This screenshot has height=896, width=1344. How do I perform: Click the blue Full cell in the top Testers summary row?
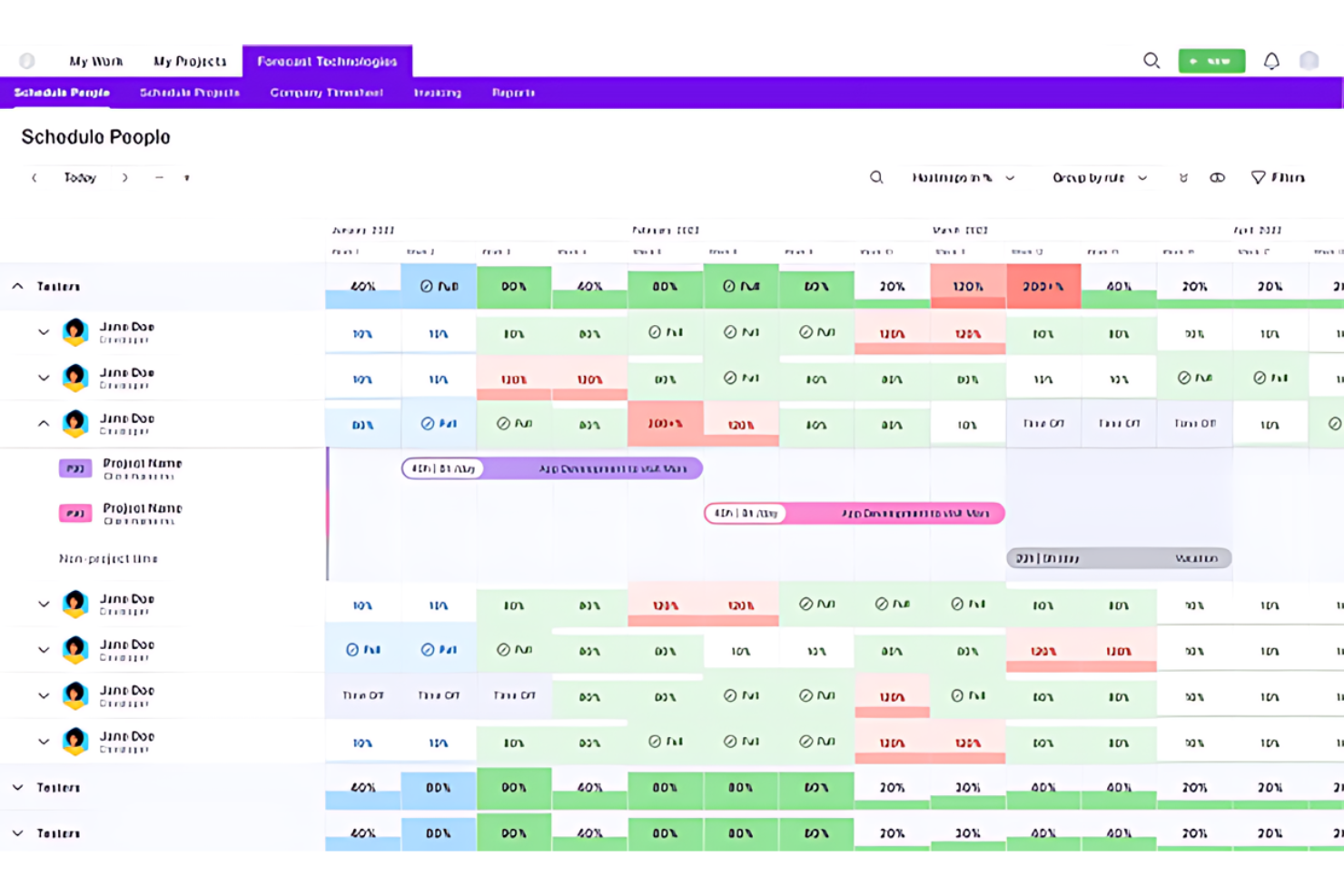(439, 286)
